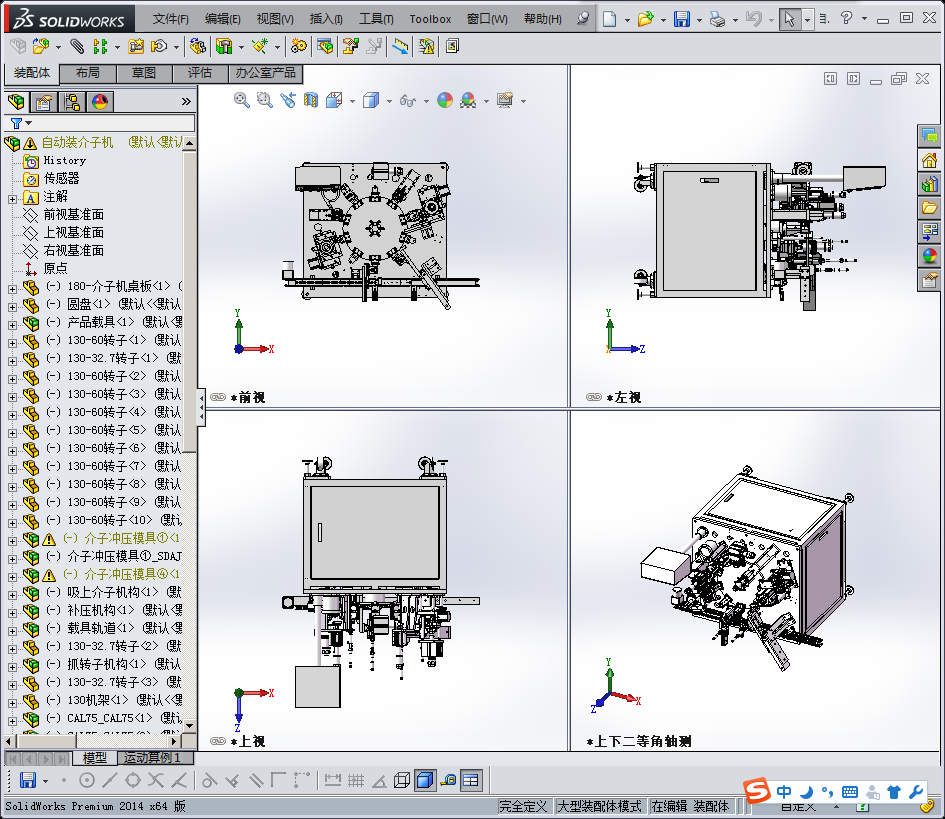Image resolution: width=945 pixels, height=819 pixels.
Task: Toggle Sogou moon half-width mode
Action: 806,792
